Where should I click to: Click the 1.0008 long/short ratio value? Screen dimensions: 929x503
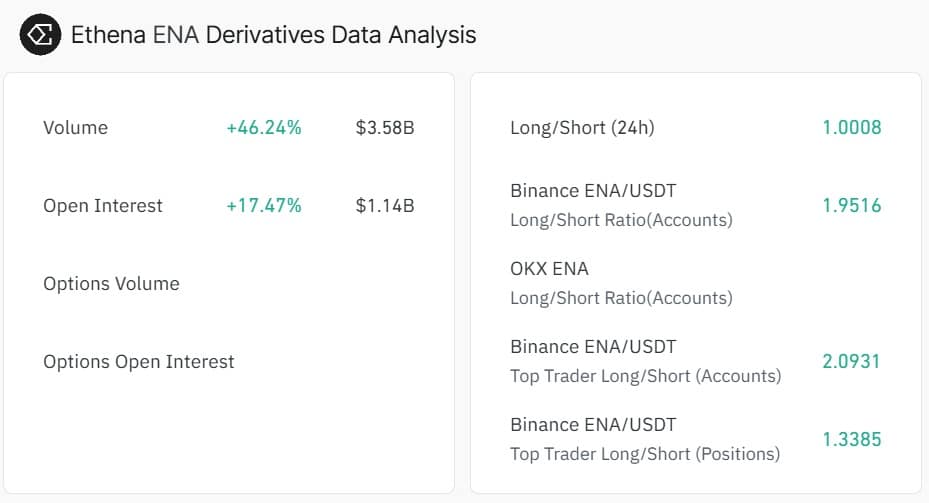(x=851, y=128)
